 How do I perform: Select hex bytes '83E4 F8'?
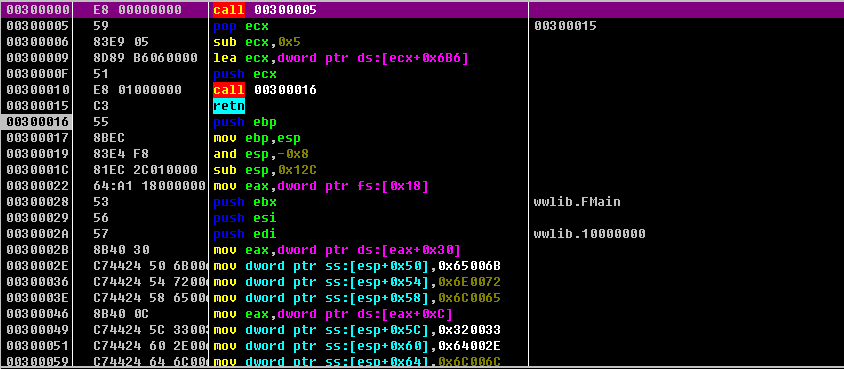[121, 154]
